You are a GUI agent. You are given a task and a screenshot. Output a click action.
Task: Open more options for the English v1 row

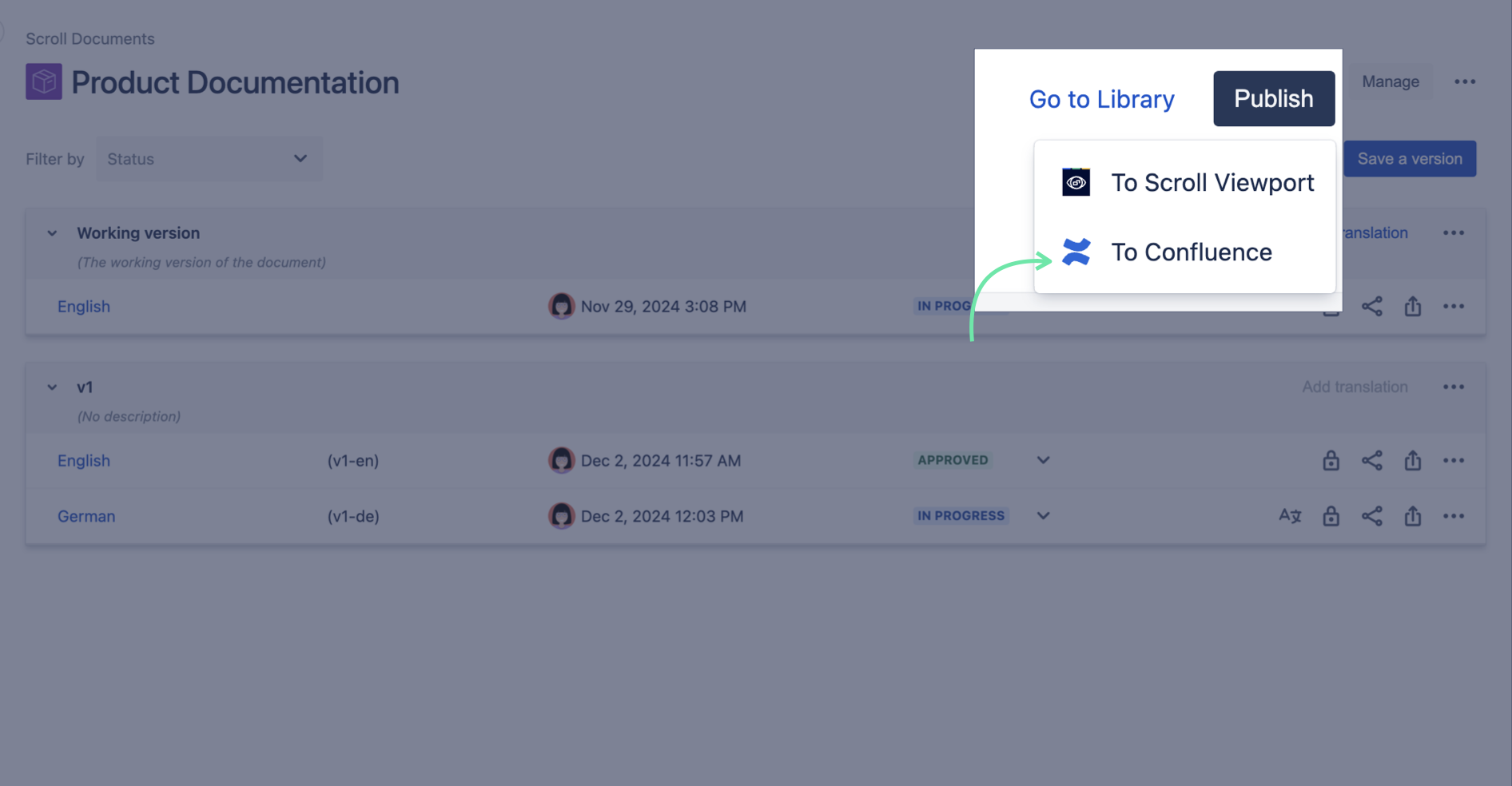1454,460
